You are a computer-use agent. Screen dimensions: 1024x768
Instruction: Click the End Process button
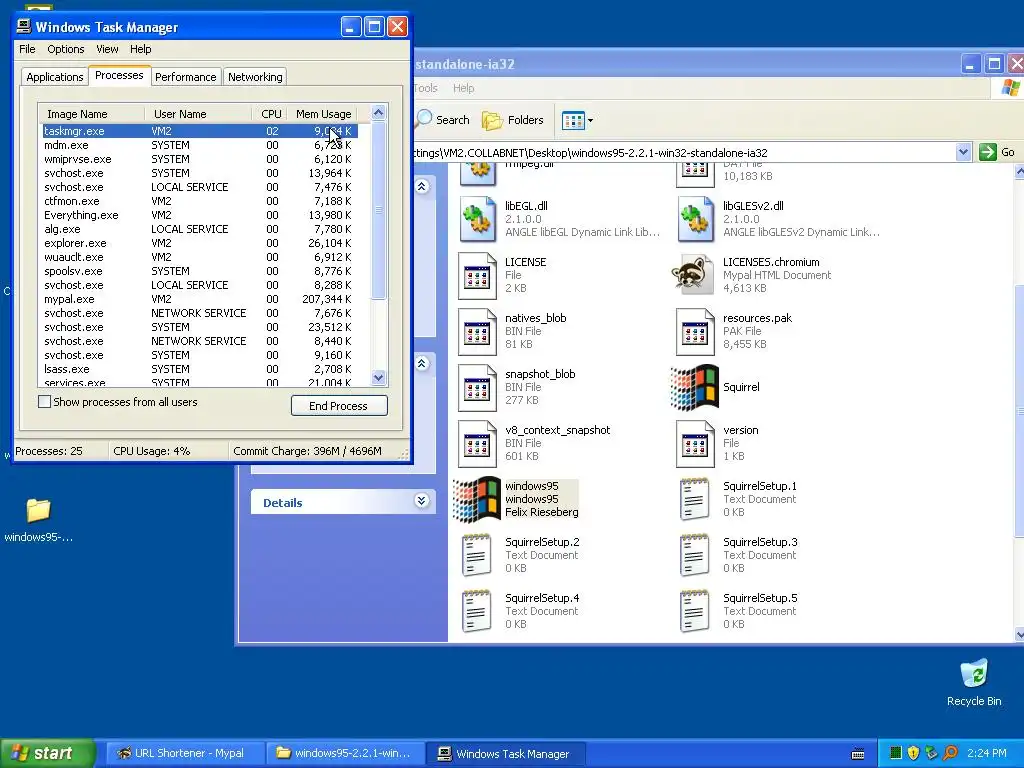[x=339, y=406]
